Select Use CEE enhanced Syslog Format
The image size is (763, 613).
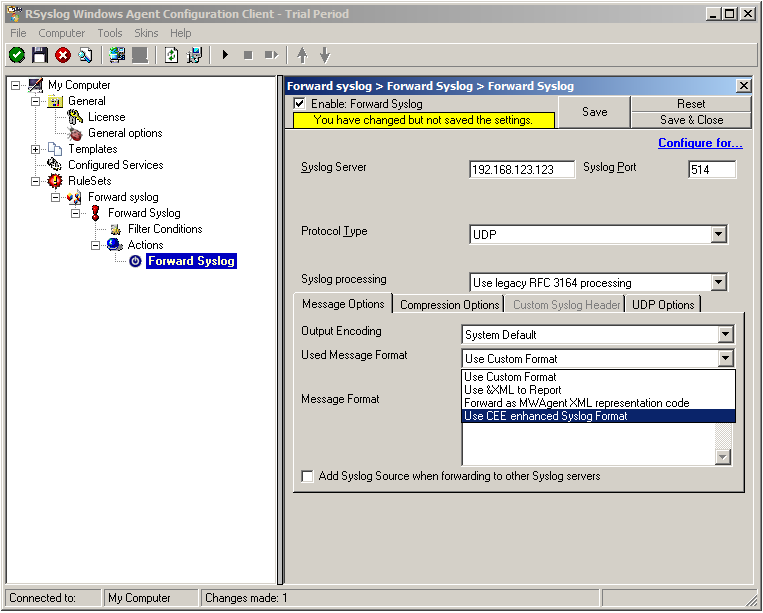click(x=598, y=416)
